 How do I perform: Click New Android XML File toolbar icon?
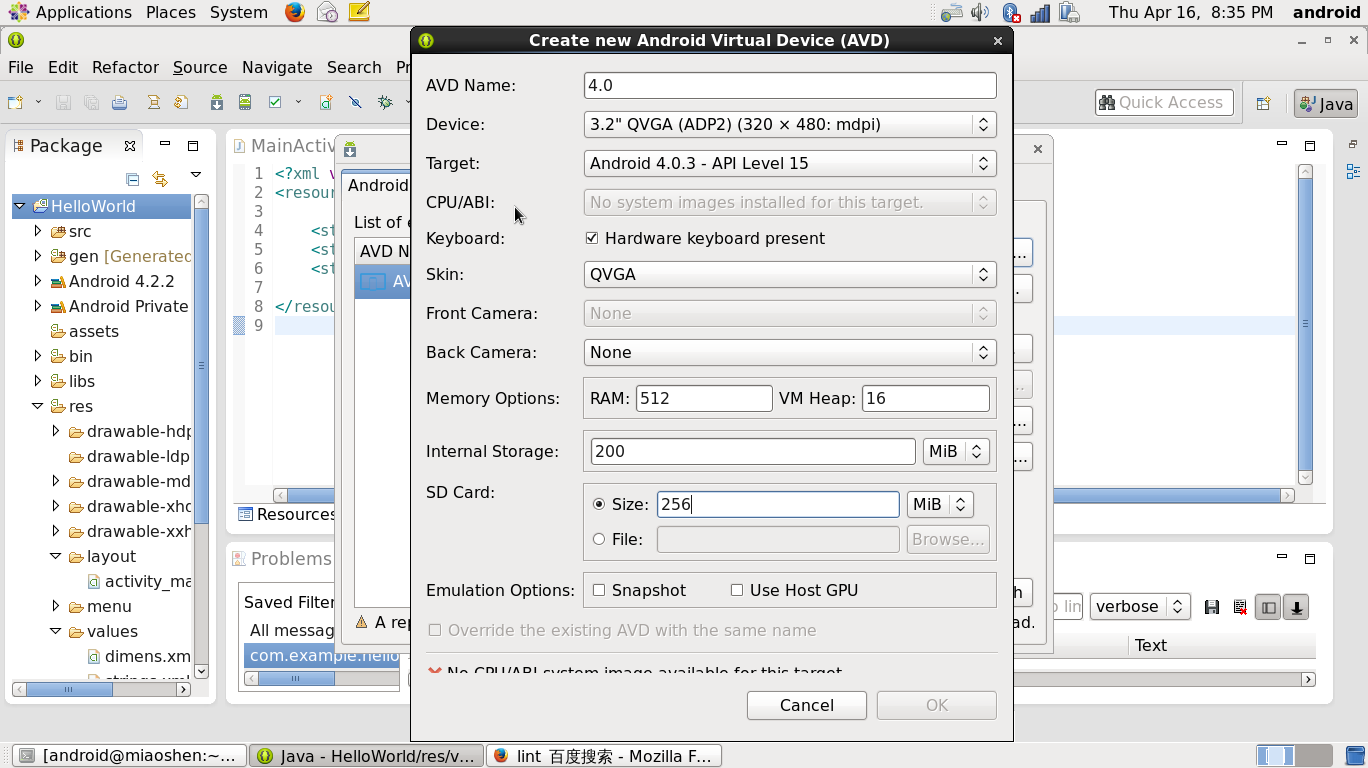pyautogui.click(x=326, y=102)
